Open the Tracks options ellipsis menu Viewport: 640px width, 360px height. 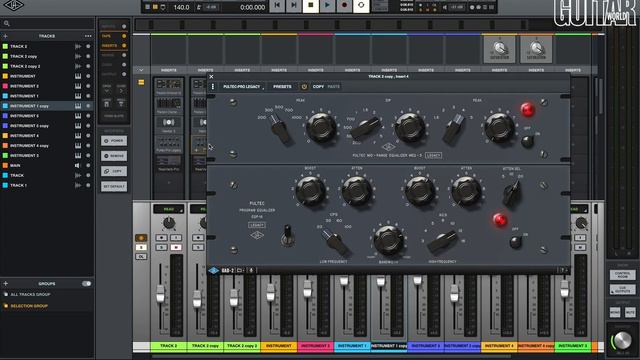coord(88,36)
